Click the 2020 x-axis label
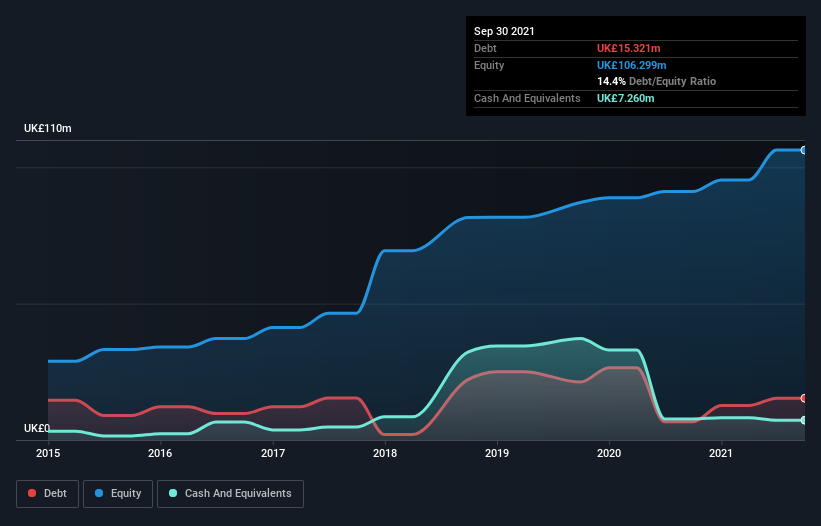The image size is (821, 526). click(609, 453)
